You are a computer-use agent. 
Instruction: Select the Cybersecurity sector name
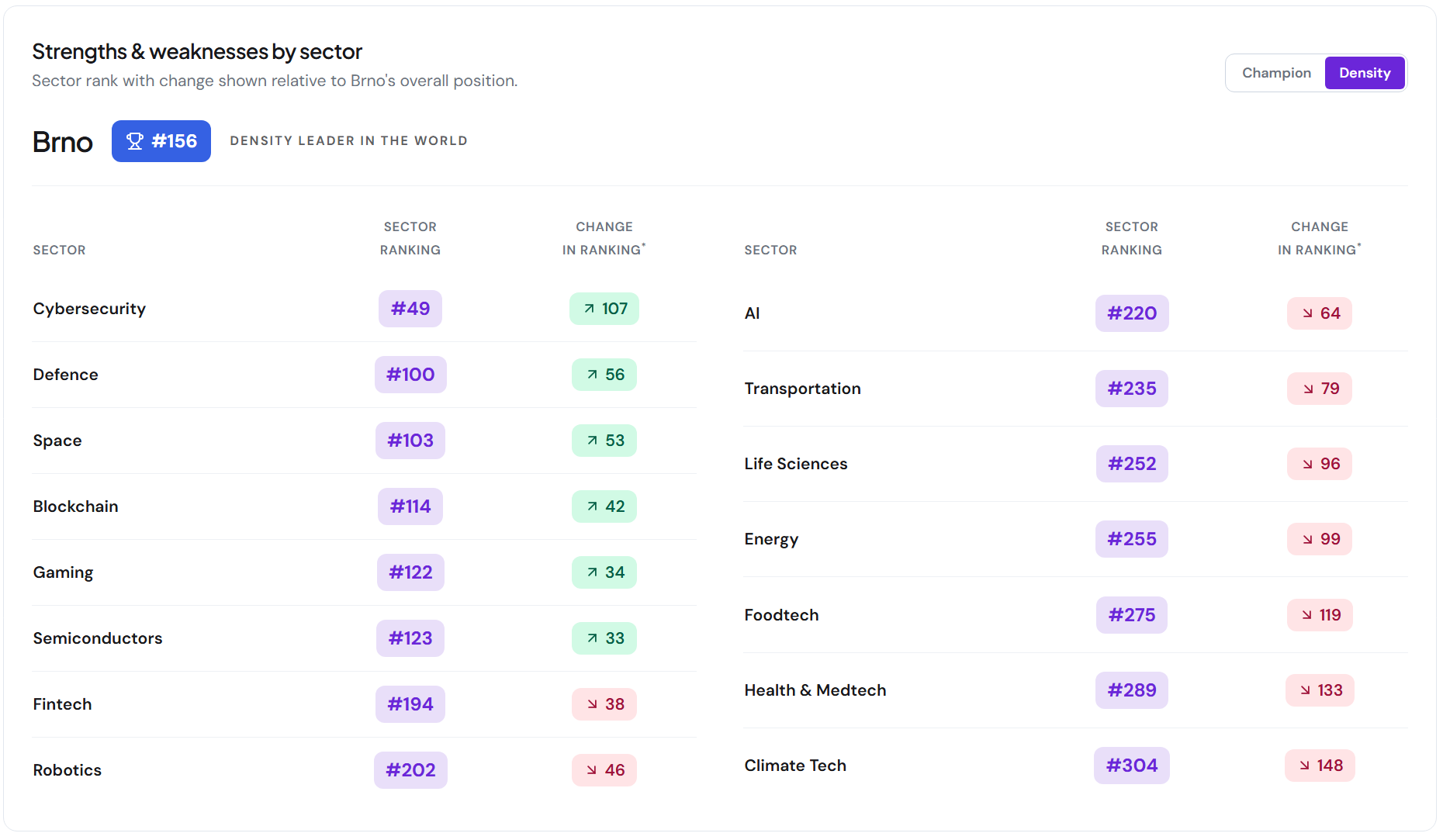(89, 309)
